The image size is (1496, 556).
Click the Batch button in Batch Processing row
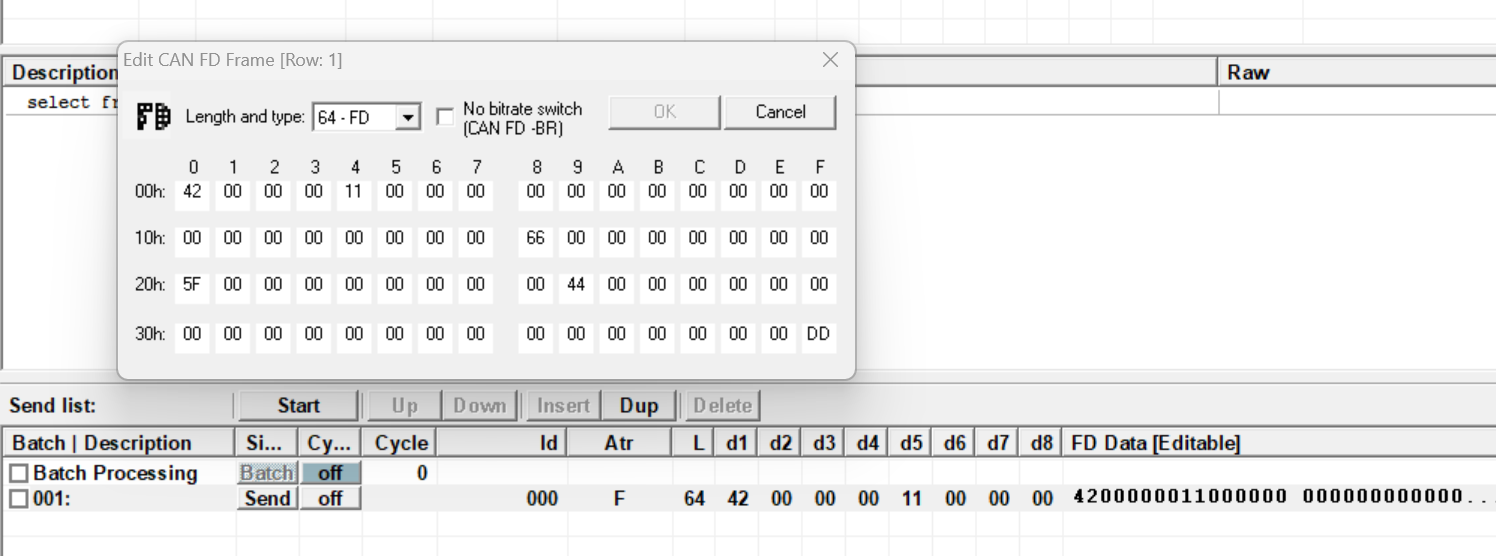(267, 473)
